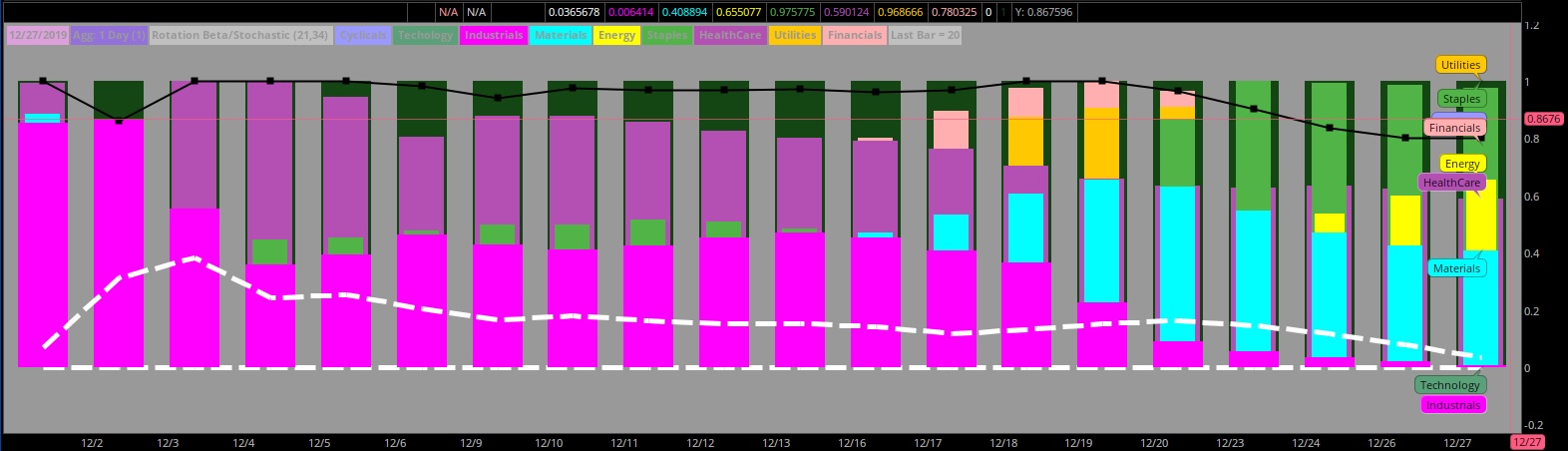Click the red 0.8676 value marker on axis
The height and width of the screenshot is (451, 1568).
1543,119
